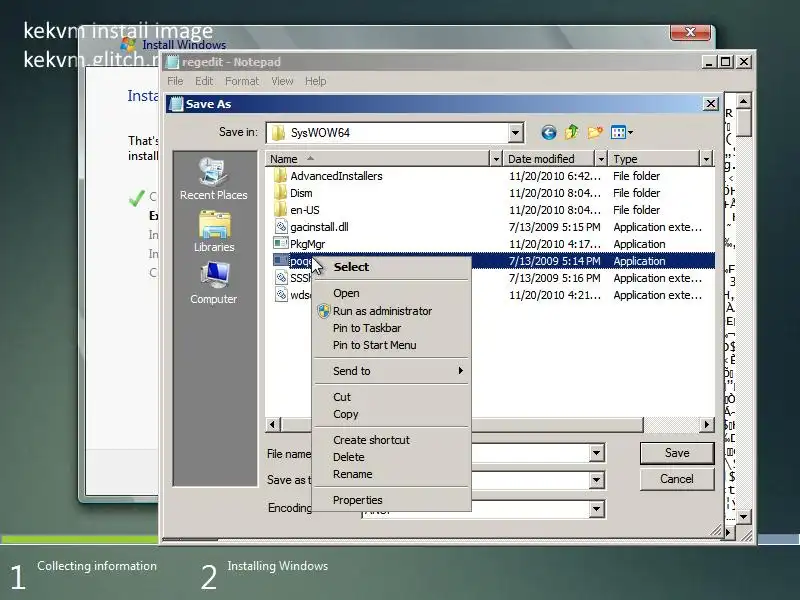
Task: Select the Dism folder icon
Action: click(x=280, y=193)
